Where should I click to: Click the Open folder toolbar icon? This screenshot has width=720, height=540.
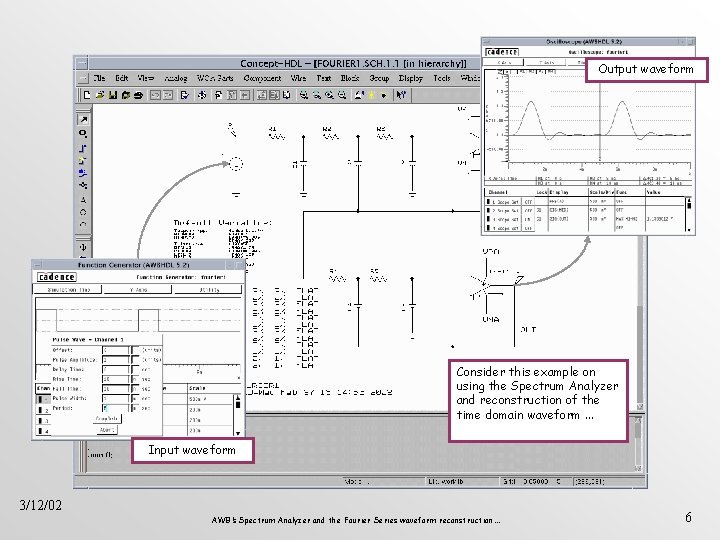(x=100, y=95)
